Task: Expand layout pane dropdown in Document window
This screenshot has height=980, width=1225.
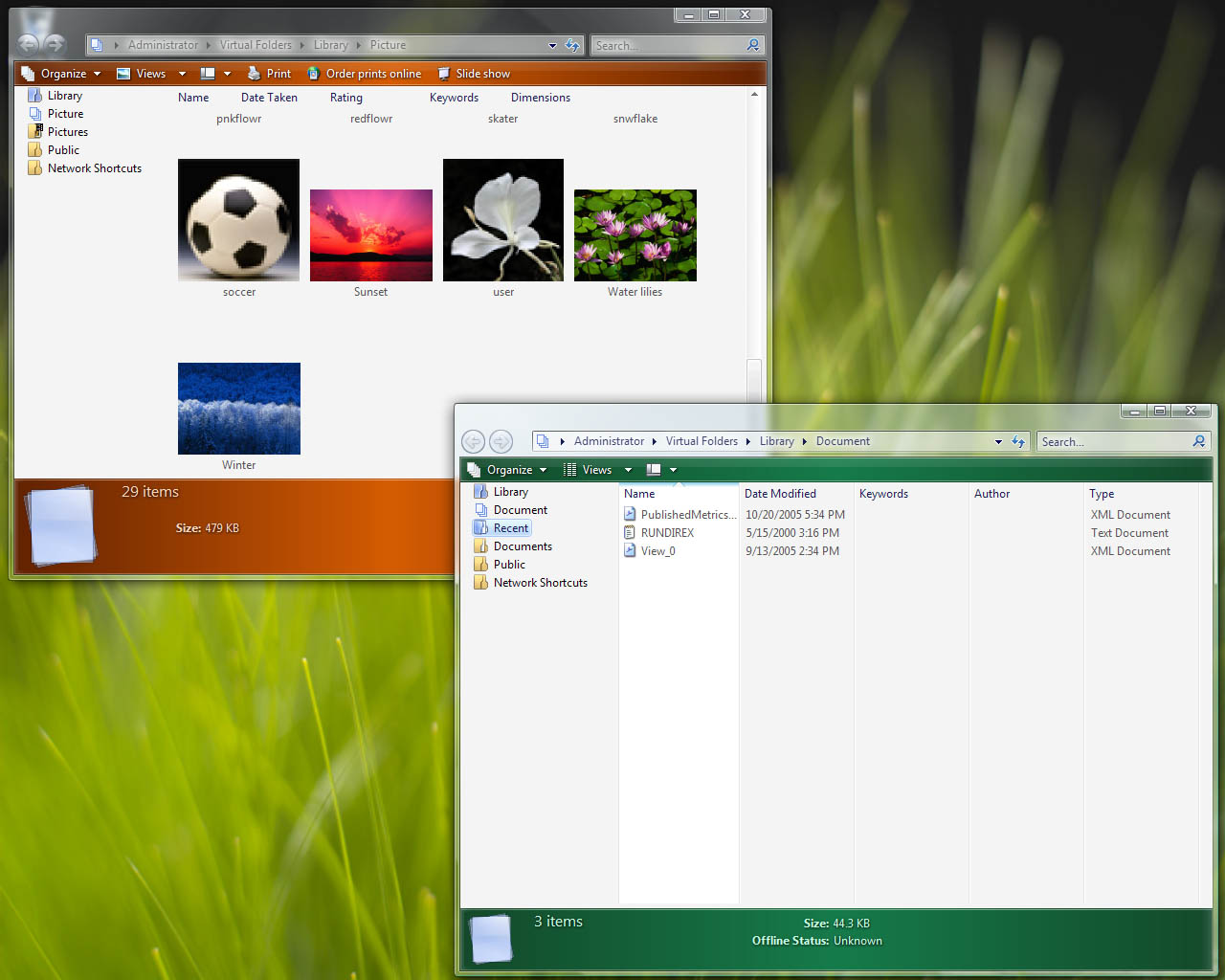Action: 673,470
